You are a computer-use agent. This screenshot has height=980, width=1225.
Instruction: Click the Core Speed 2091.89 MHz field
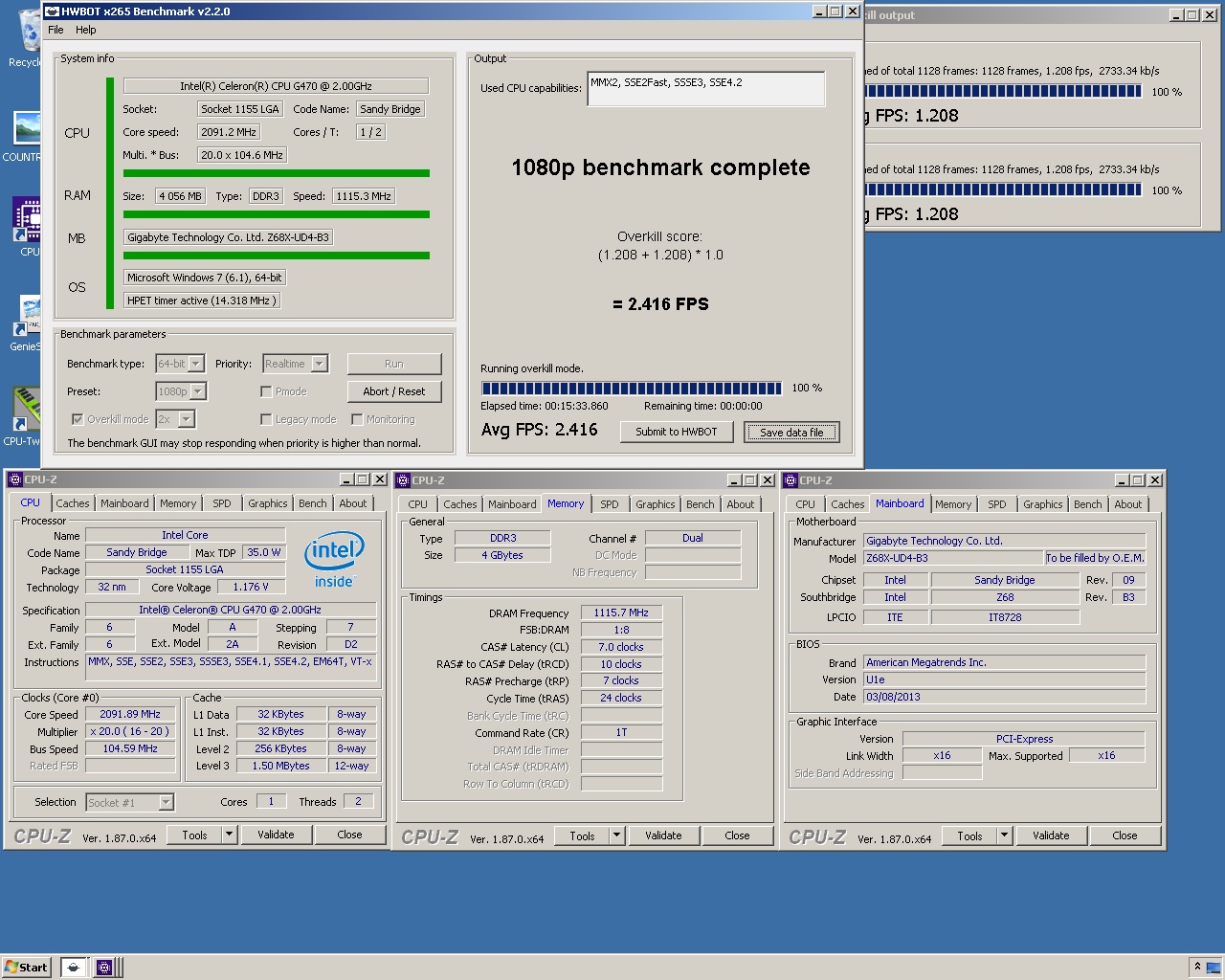[x=130, y=714]
